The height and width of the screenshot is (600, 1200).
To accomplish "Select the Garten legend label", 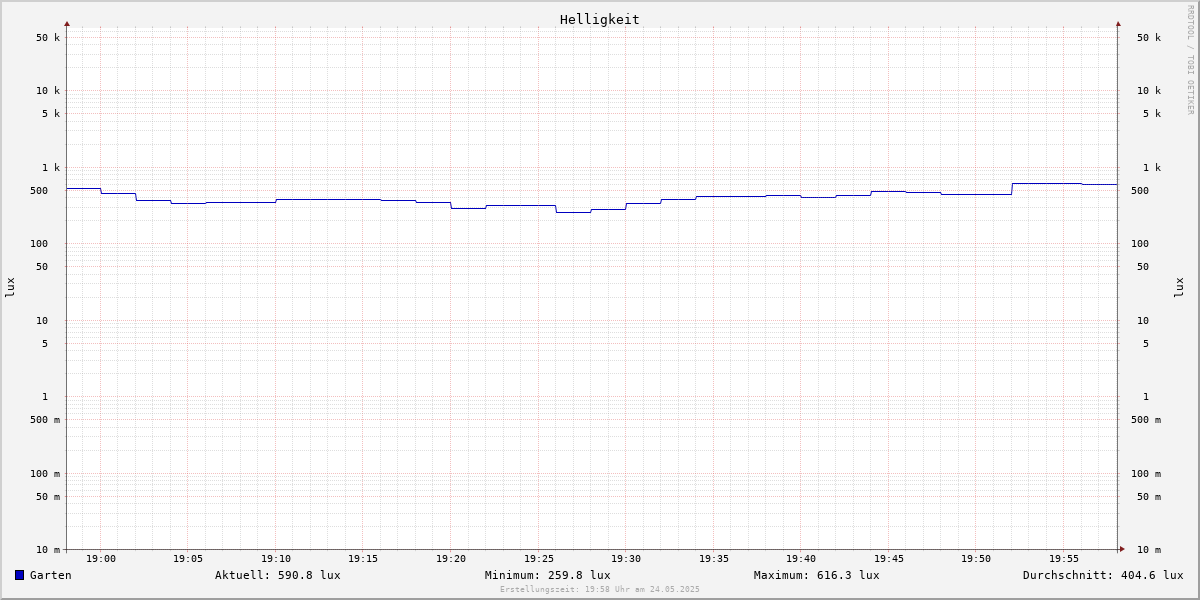I will coord(51,575).
